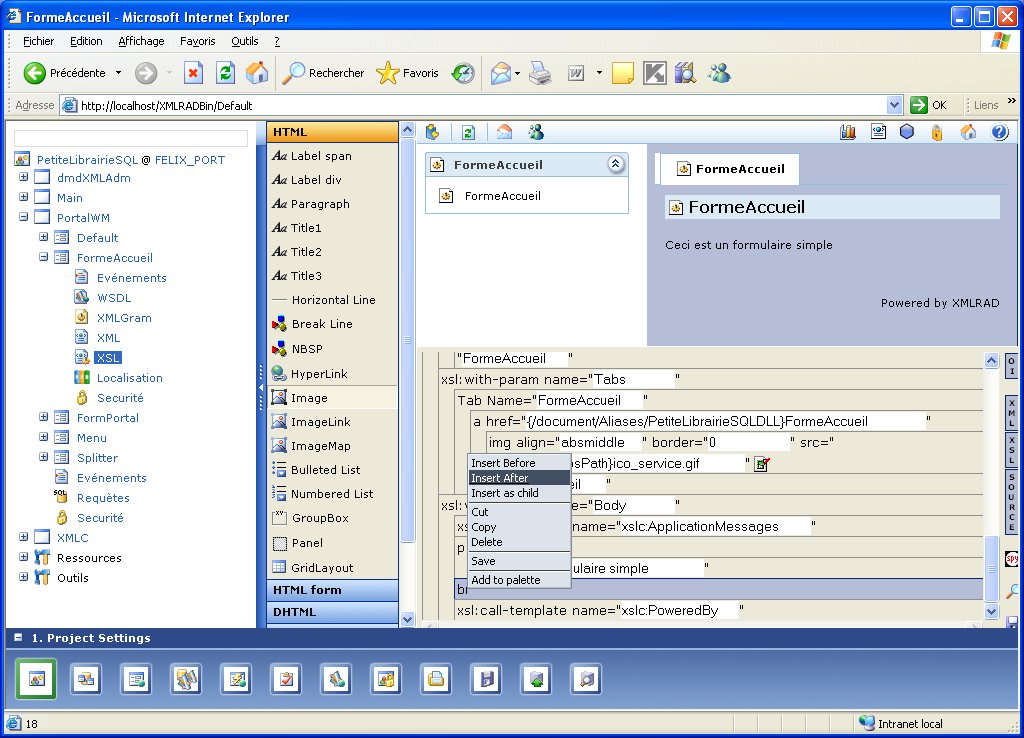Select the XMLGram tree item
Viewport: 1024px width, 738px height.
tap(124, 318)
